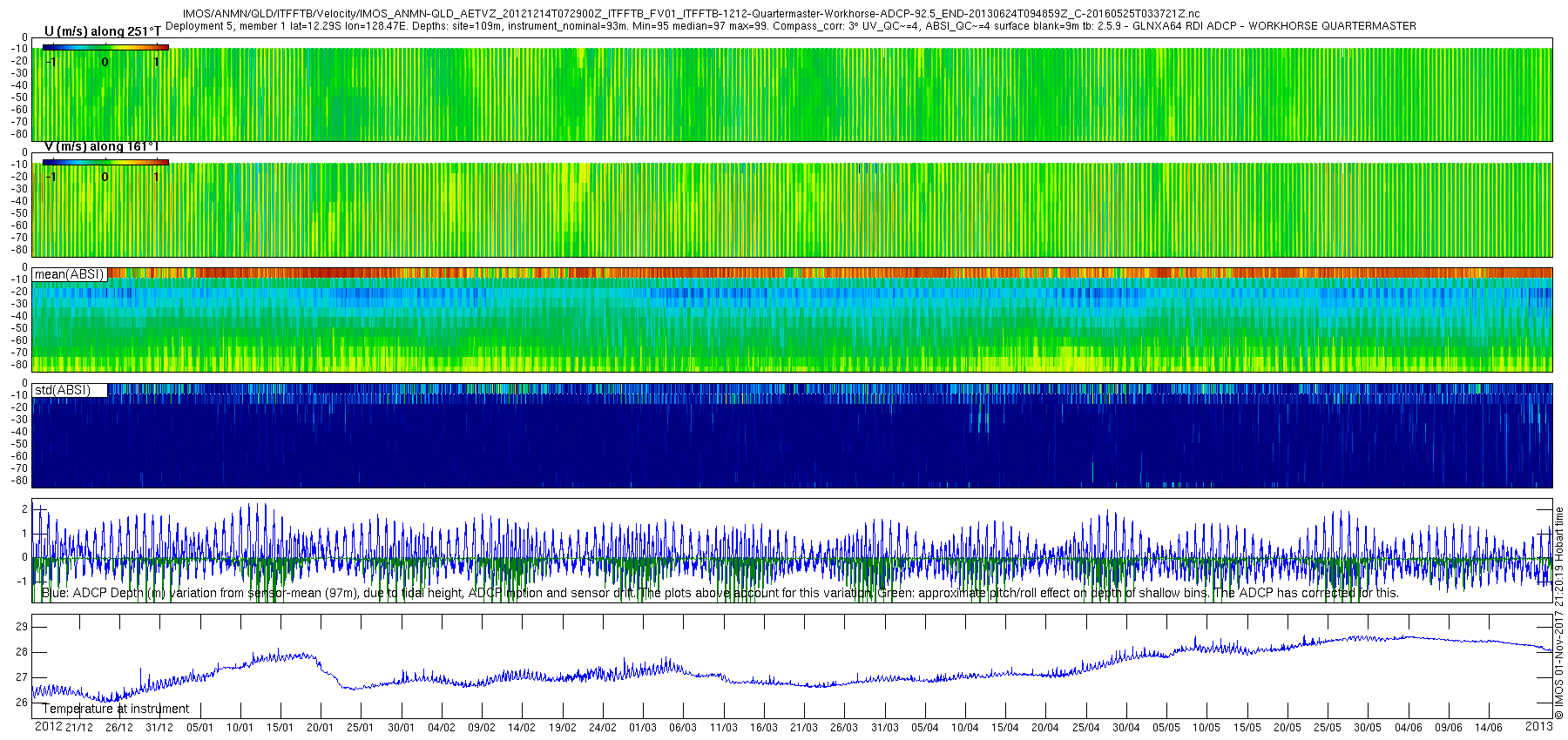Click the V velocity colorbar scale
Viewport: 1568px width, 740px height.
105,162
